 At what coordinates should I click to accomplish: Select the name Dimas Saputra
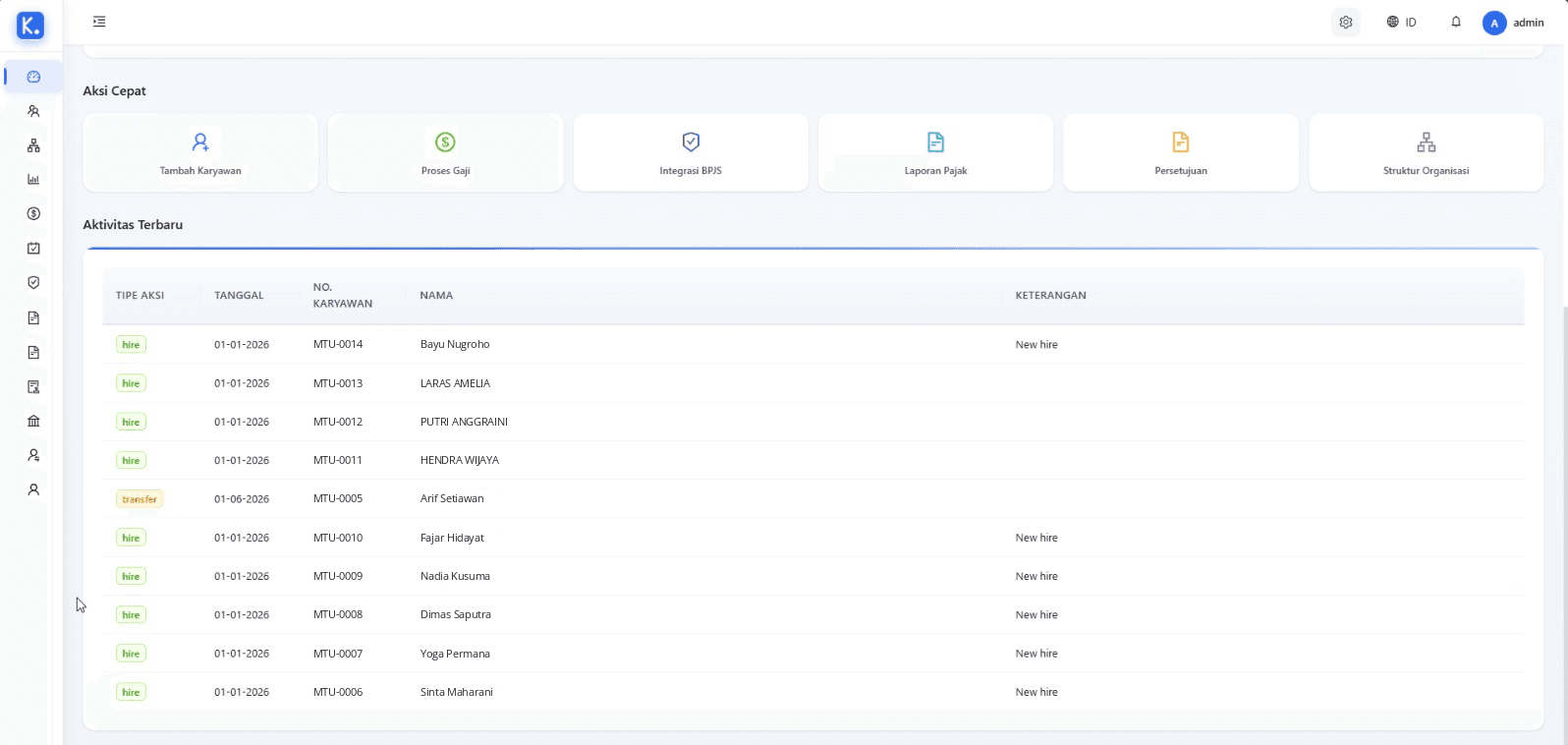[x=456, y=614]
